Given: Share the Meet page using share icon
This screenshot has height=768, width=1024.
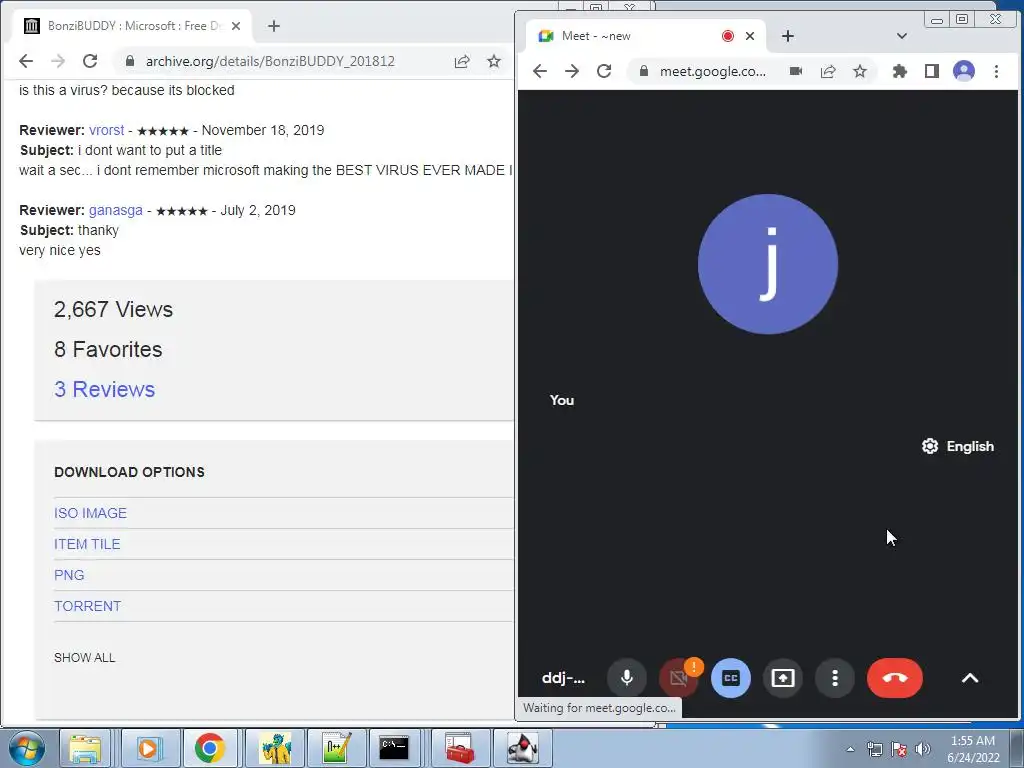Looking at the screenshot, I should (827, 71).
